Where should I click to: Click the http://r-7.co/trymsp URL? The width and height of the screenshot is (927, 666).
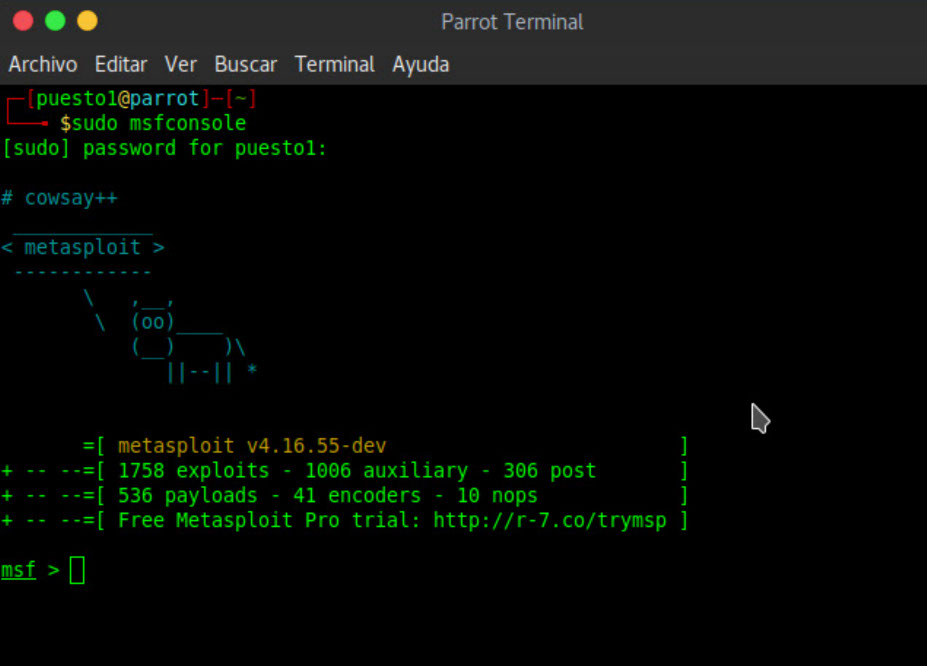click(x=550, y=521)
